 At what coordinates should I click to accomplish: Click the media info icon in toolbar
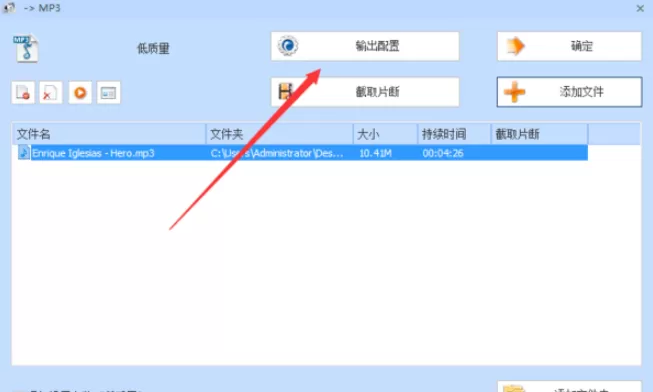tap(109, 92)
